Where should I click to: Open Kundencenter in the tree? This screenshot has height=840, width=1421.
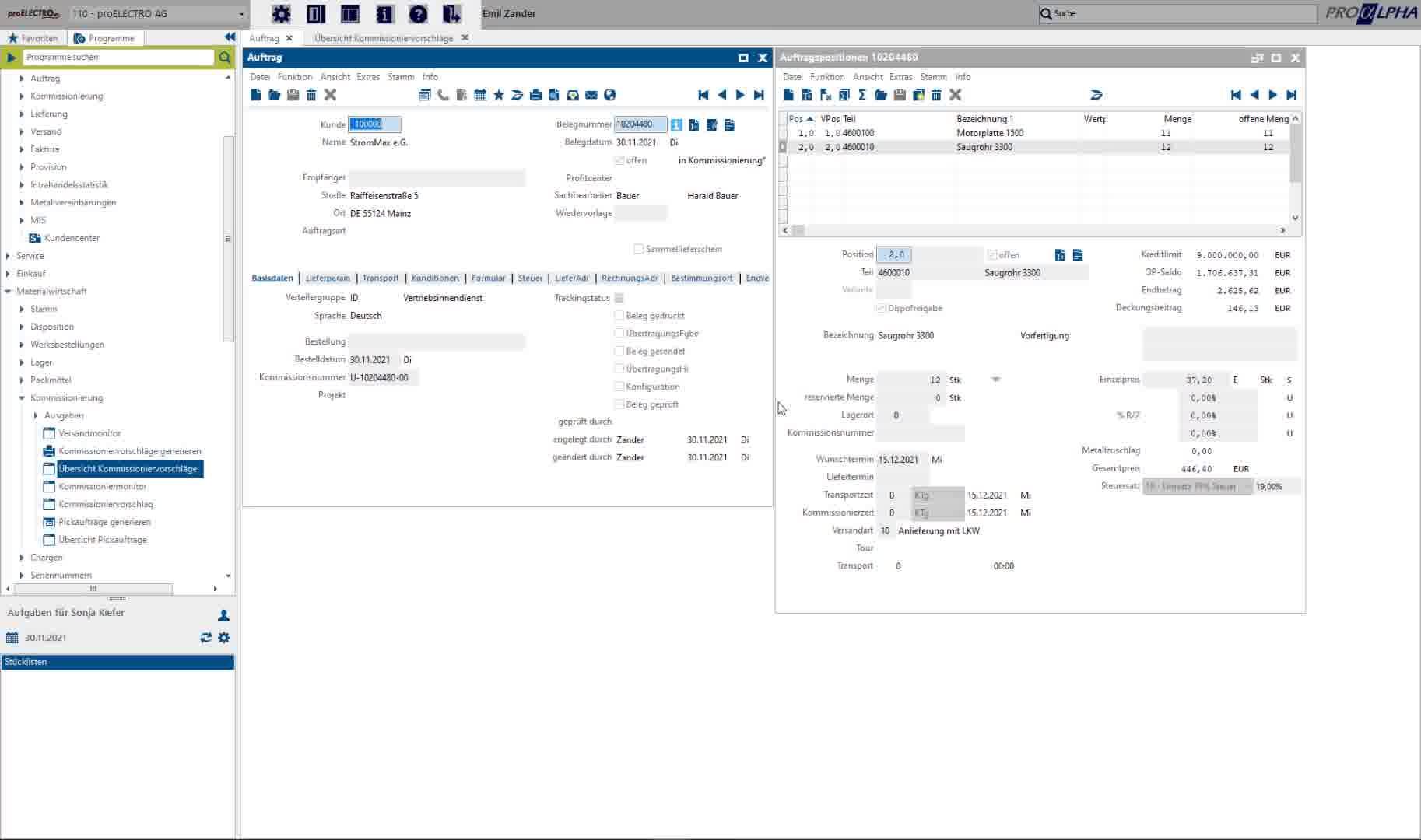pos(72,238)
